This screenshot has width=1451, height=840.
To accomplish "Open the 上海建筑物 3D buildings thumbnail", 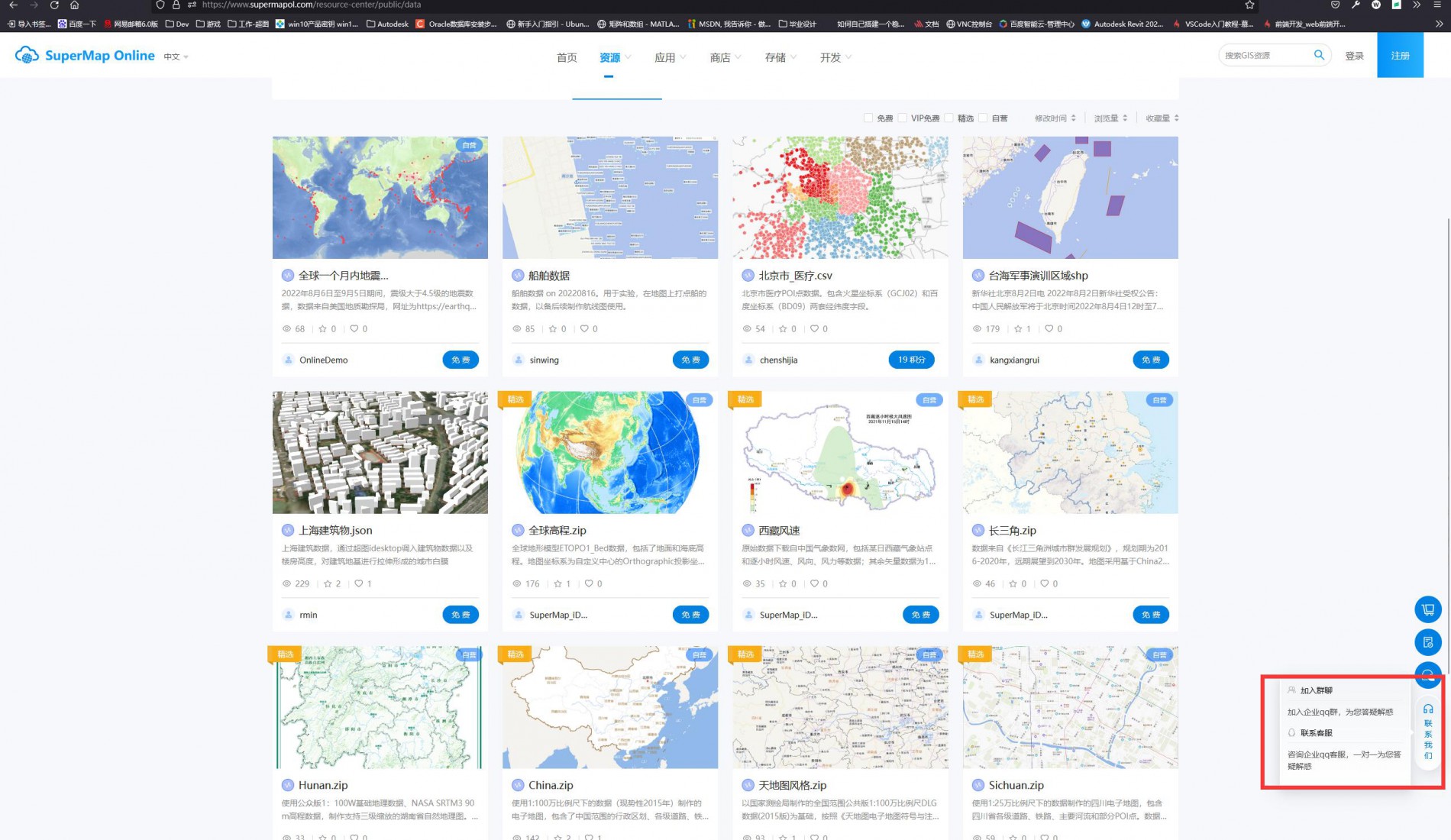I will coord(380,452).
